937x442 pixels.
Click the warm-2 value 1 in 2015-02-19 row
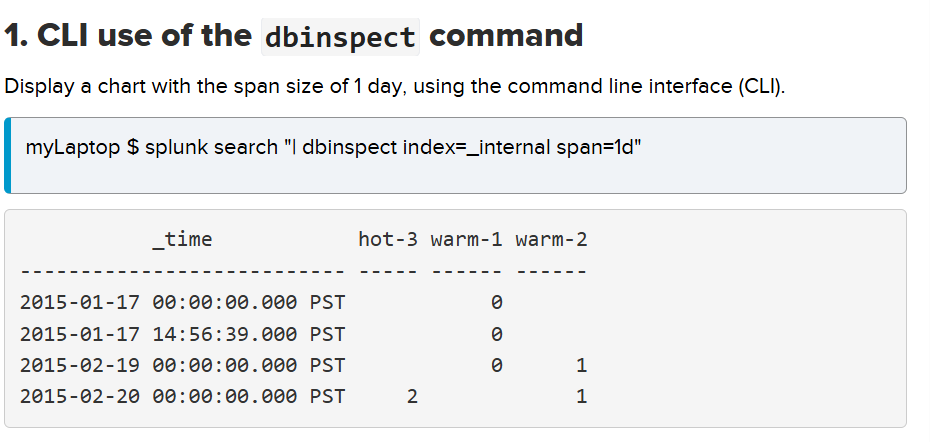click(x=581, y=365)
